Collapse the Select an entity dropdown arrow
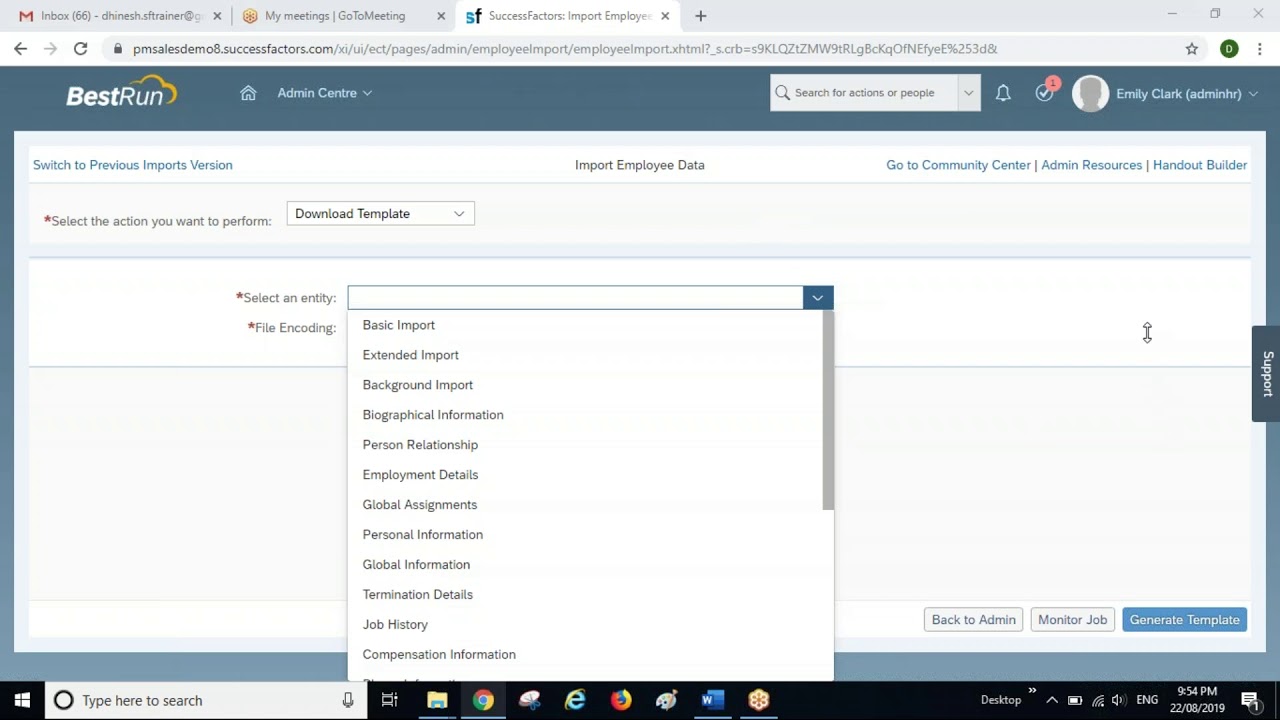Image resolution: width=1280 pixels, height=720 pixels. 817,297
